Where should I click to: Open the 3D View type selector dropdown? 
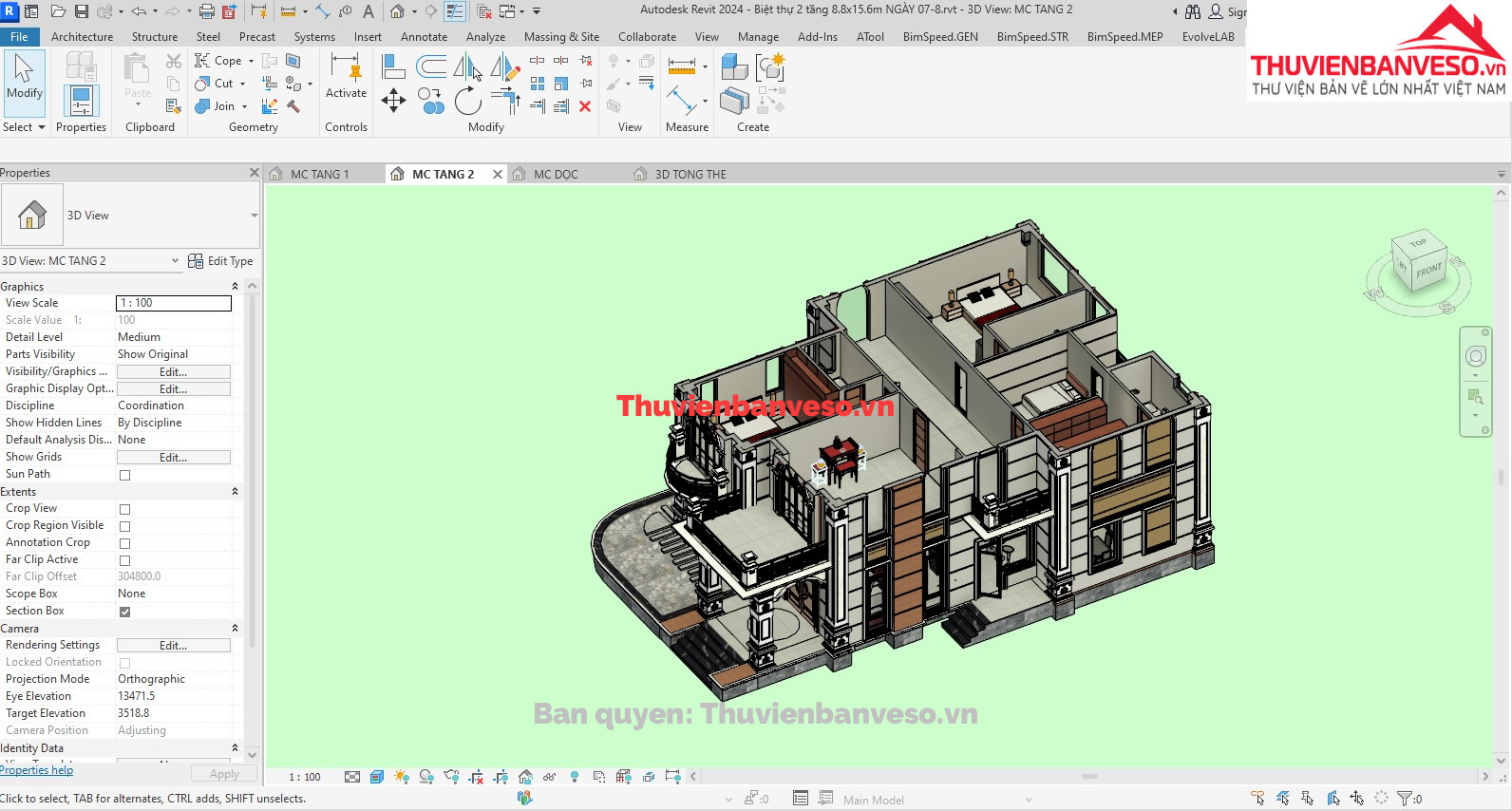click(x=254, y=216)
